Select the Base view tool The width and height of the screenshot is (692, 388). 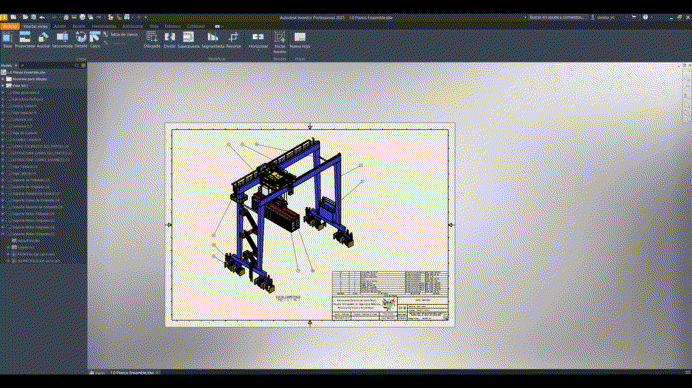point(7,39)
